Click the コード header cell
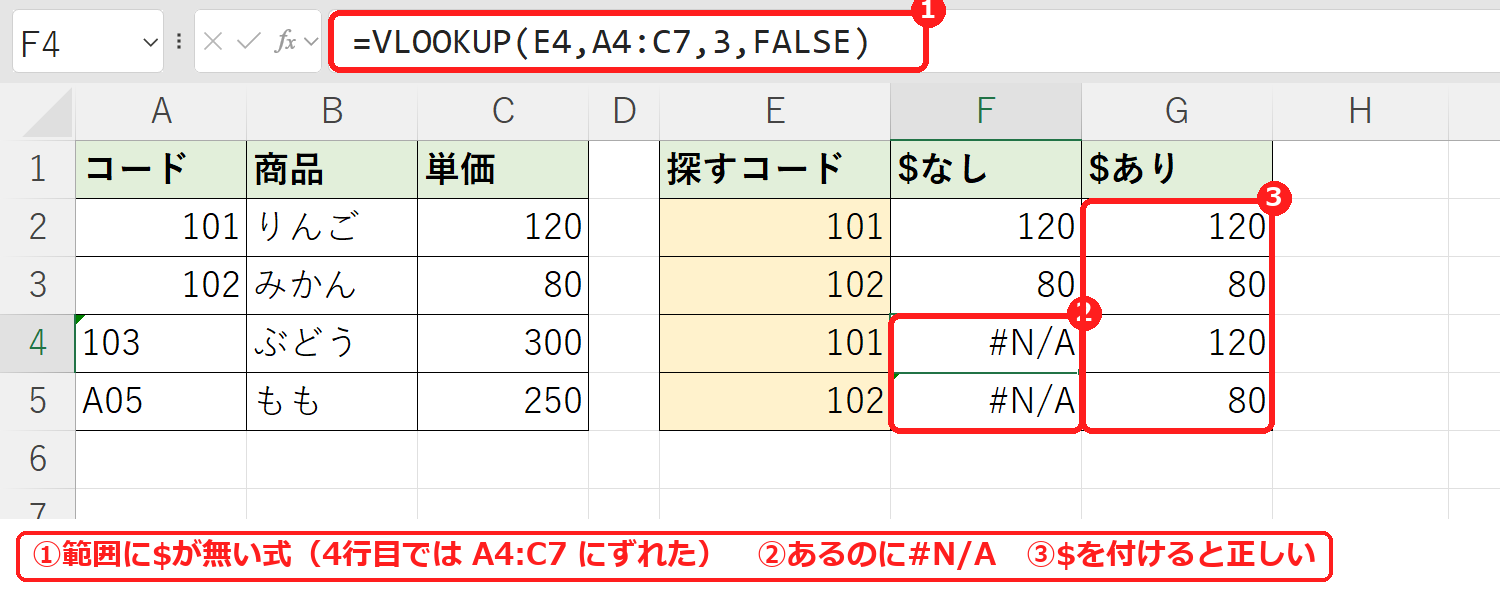The image size is (1500, 589). click(161, 169)
